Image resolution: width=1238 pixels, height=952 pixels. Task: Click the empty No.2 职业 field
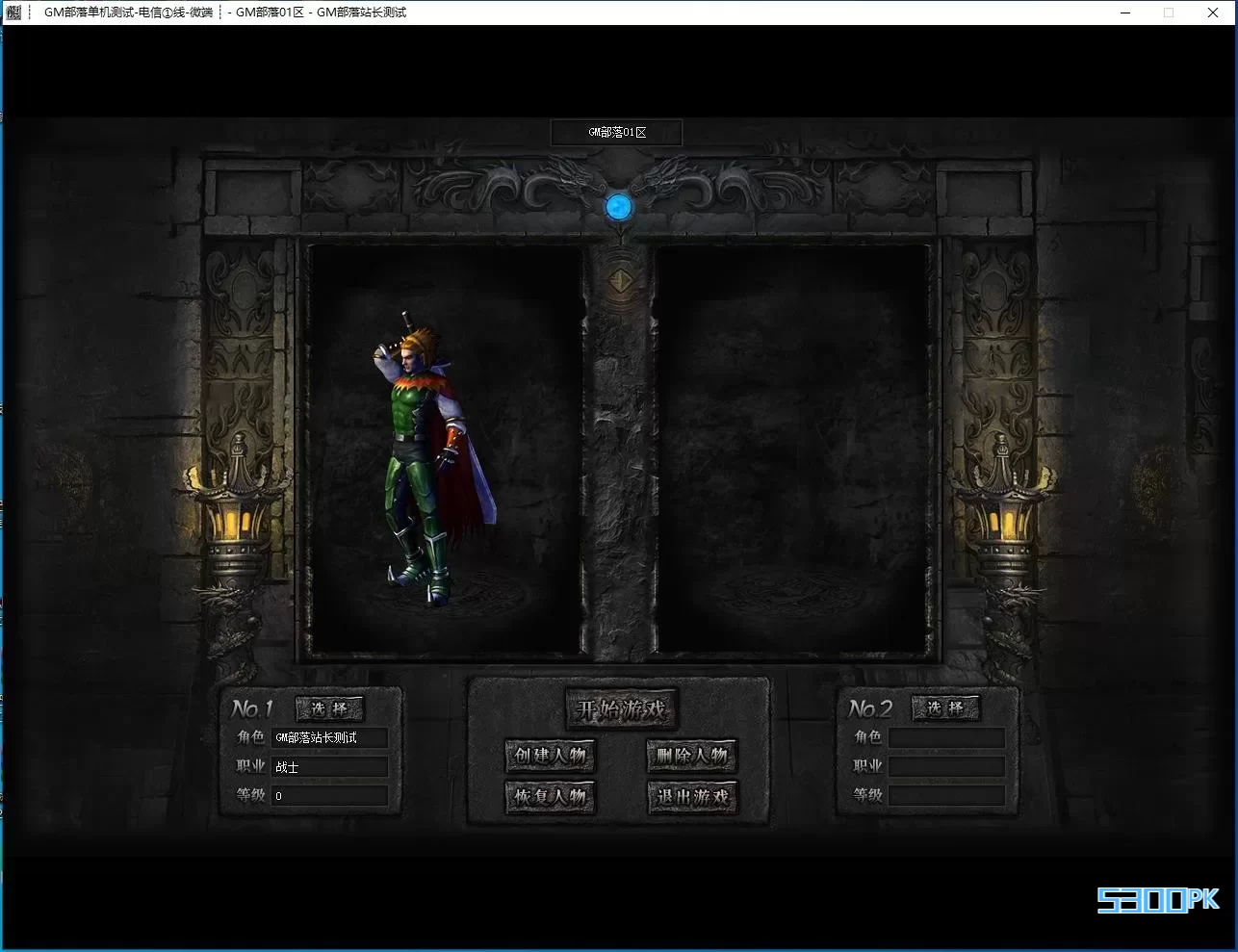pyautogui.click(x=946, y=766)
